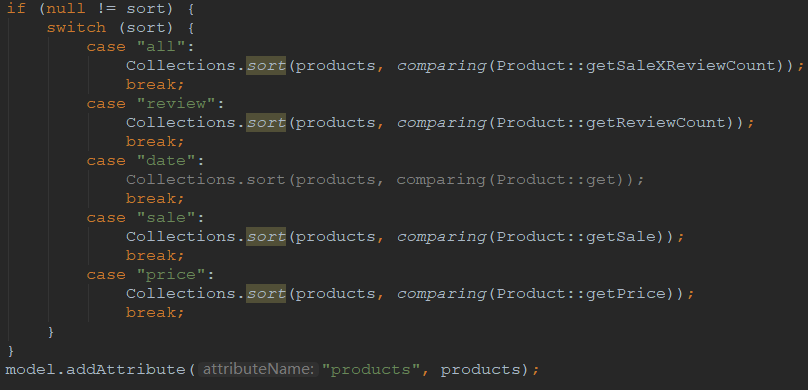
Task: Place cursor in greyed Product::get line
Action: (385, 180)
